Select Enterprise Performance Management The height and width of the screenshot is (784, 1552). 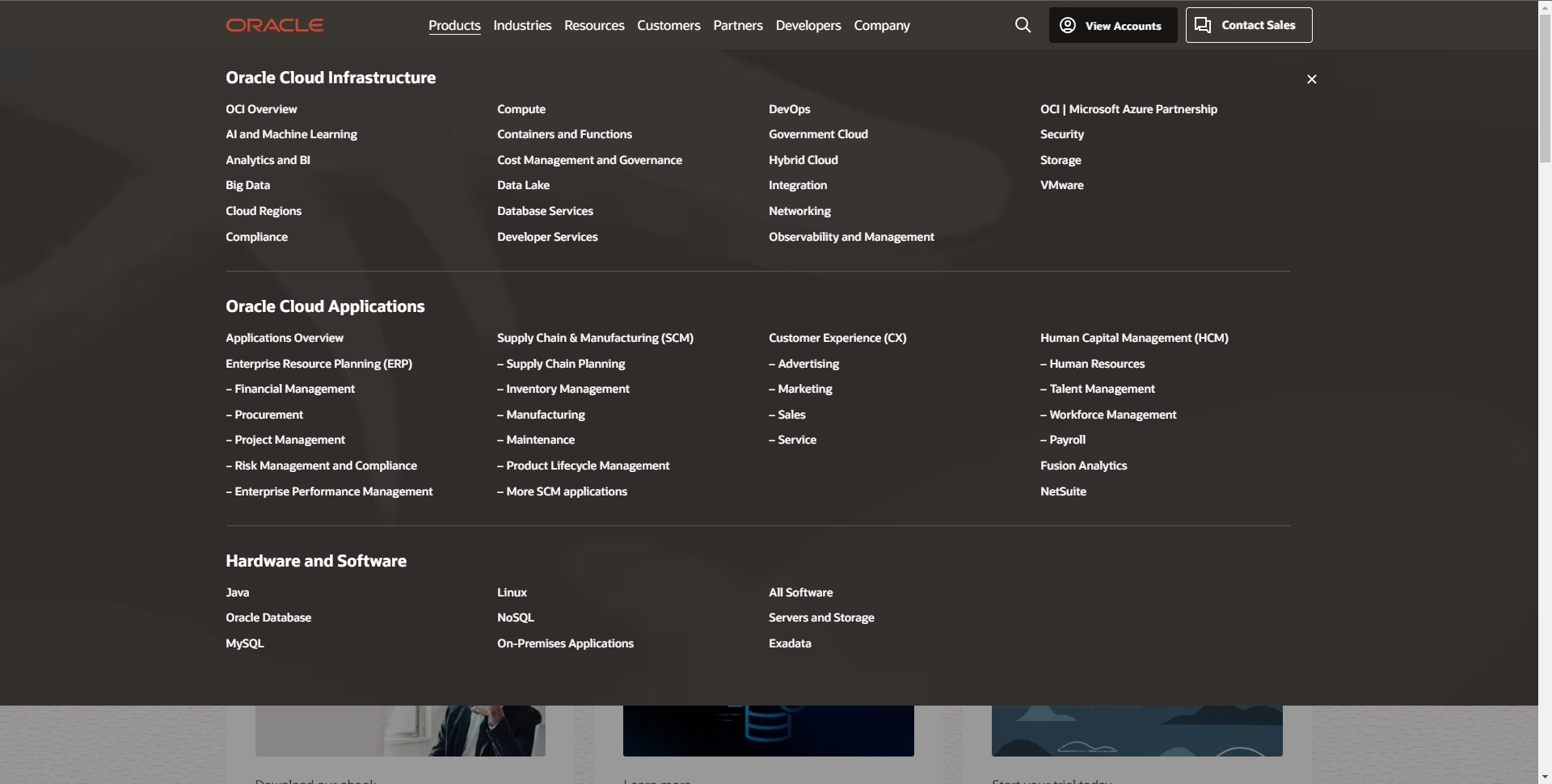(329, 491)
